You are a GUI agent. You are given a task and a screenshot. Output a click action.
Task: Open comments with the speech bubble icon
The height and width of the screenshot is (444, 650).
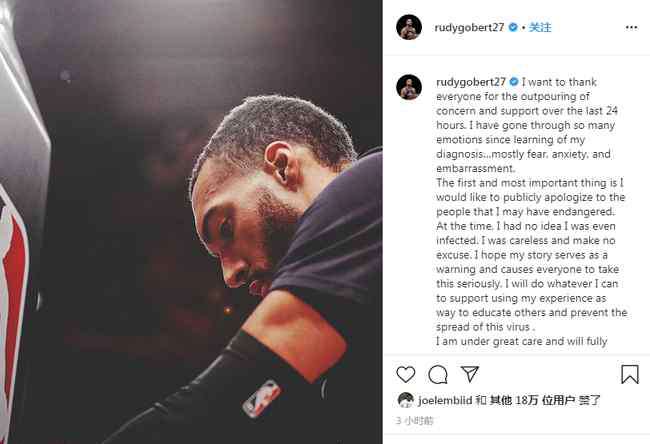click(x=438, y=374)
